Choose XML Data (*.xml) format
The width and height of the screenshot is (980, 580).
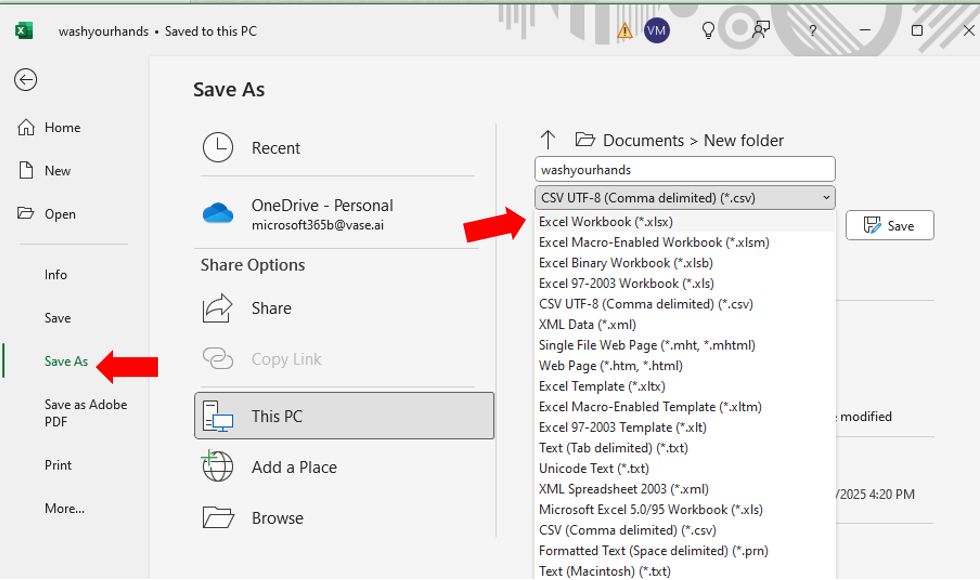coord(685,325)
